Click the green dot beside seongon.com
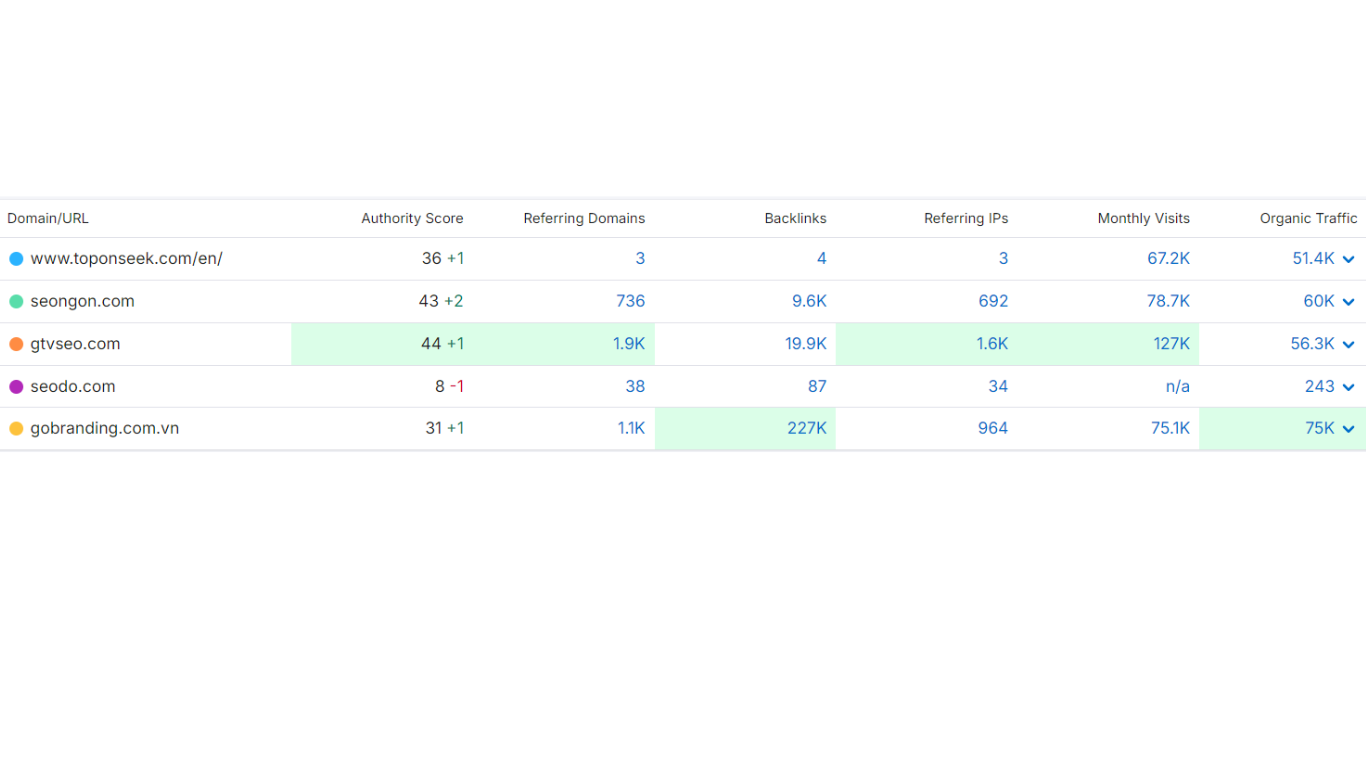 (x=16, y=301)
